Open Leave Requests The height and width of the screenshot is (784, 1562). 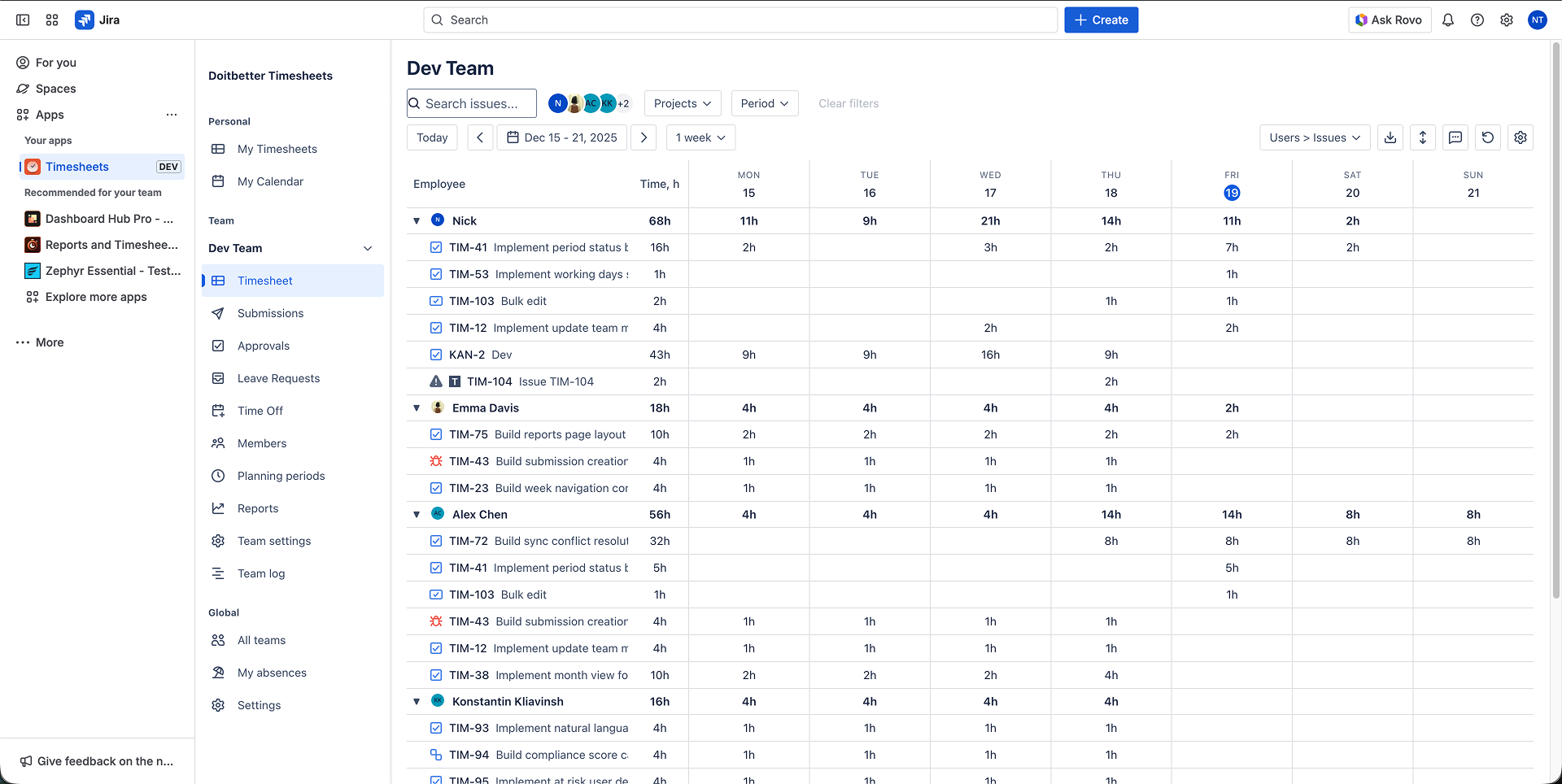coord(292,378)
